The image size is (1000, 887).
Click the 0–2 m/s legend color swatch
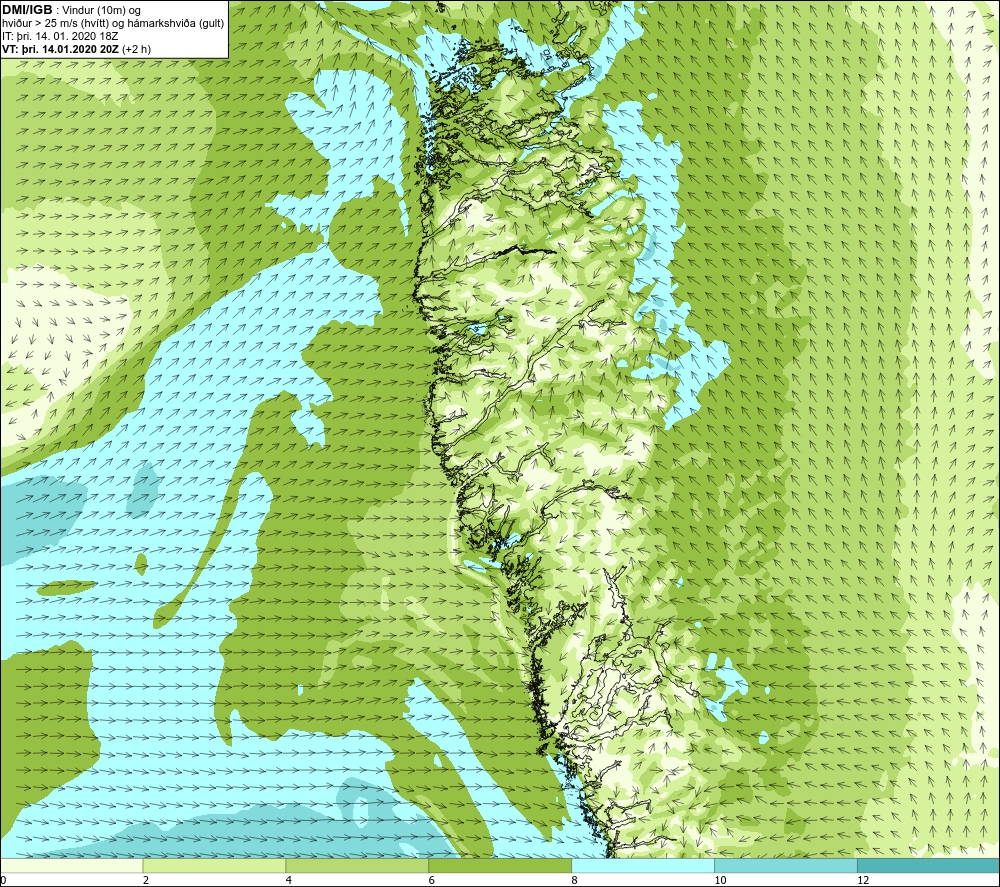(71, 865)
